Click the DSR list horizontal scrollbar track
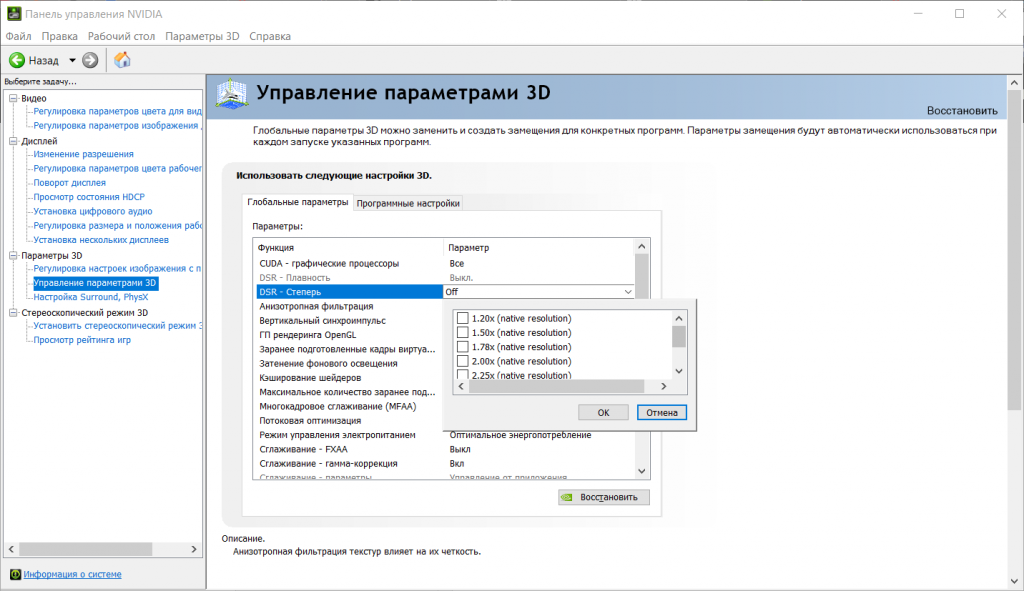Screen dimensions: 1024x591 (x=562, y=387)
